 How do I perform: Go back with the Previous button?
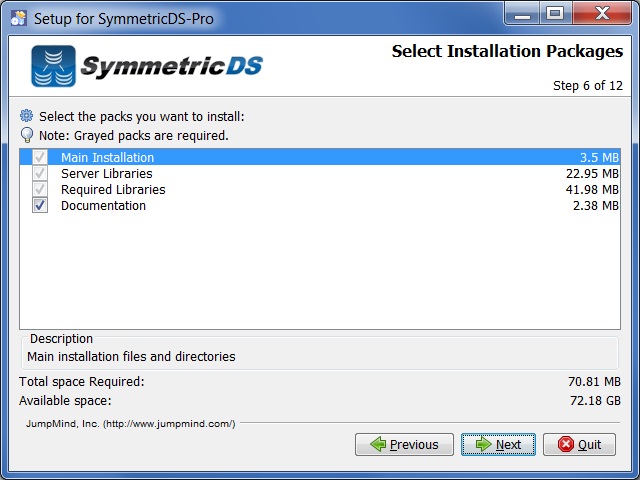coord(404,444)
